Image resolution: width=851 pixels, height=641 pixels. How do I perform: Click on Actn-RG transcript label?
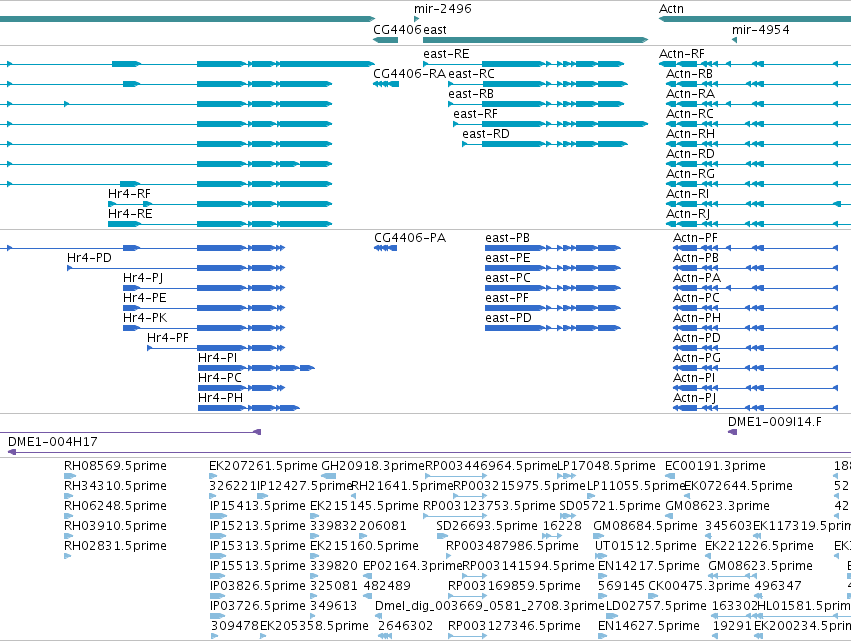[x=690, y=174]
